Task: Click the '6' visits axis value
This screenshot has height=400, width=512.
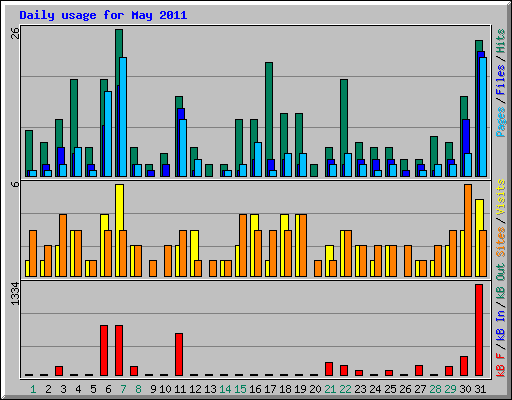Action: 15,184
